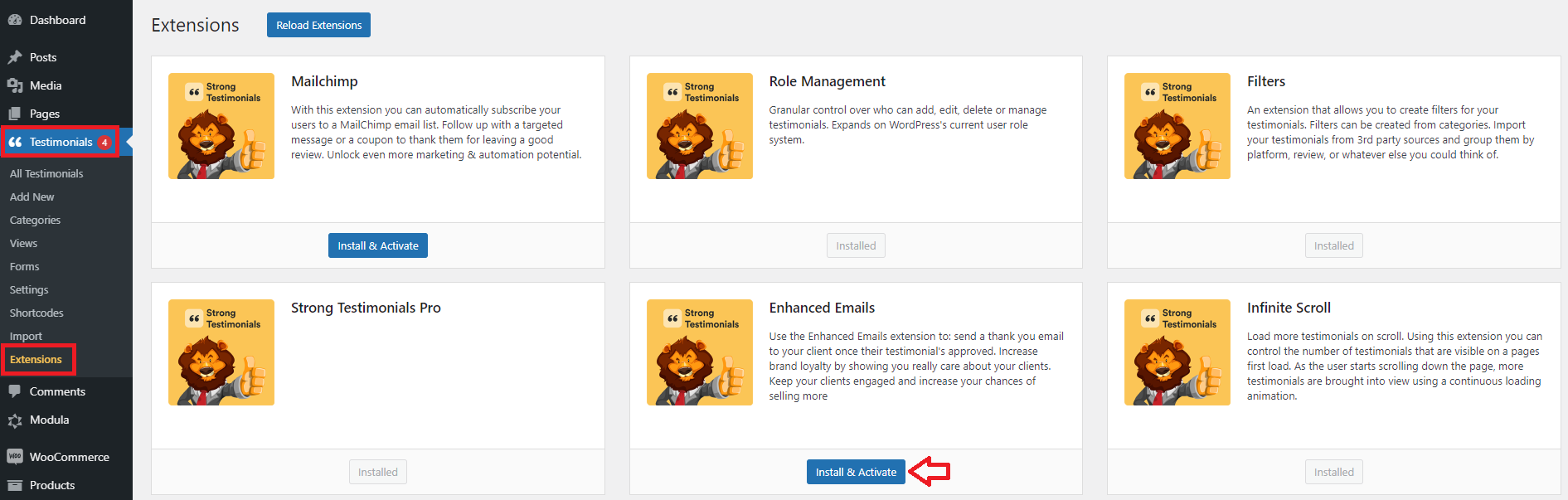Open Categories submenu link
The image size is (1568, 500).
(35, 220)
